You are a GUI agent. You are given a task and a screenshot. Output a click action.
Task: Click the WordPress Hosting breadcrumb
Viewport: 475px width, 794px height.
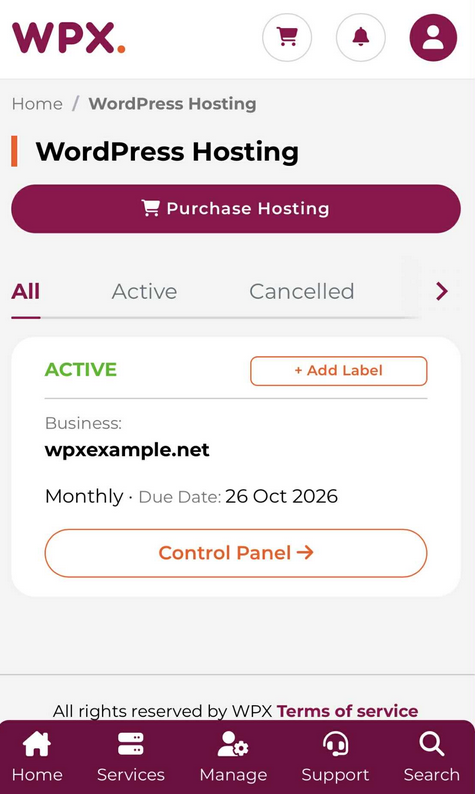pyautogui.click(x=172, y=104)
